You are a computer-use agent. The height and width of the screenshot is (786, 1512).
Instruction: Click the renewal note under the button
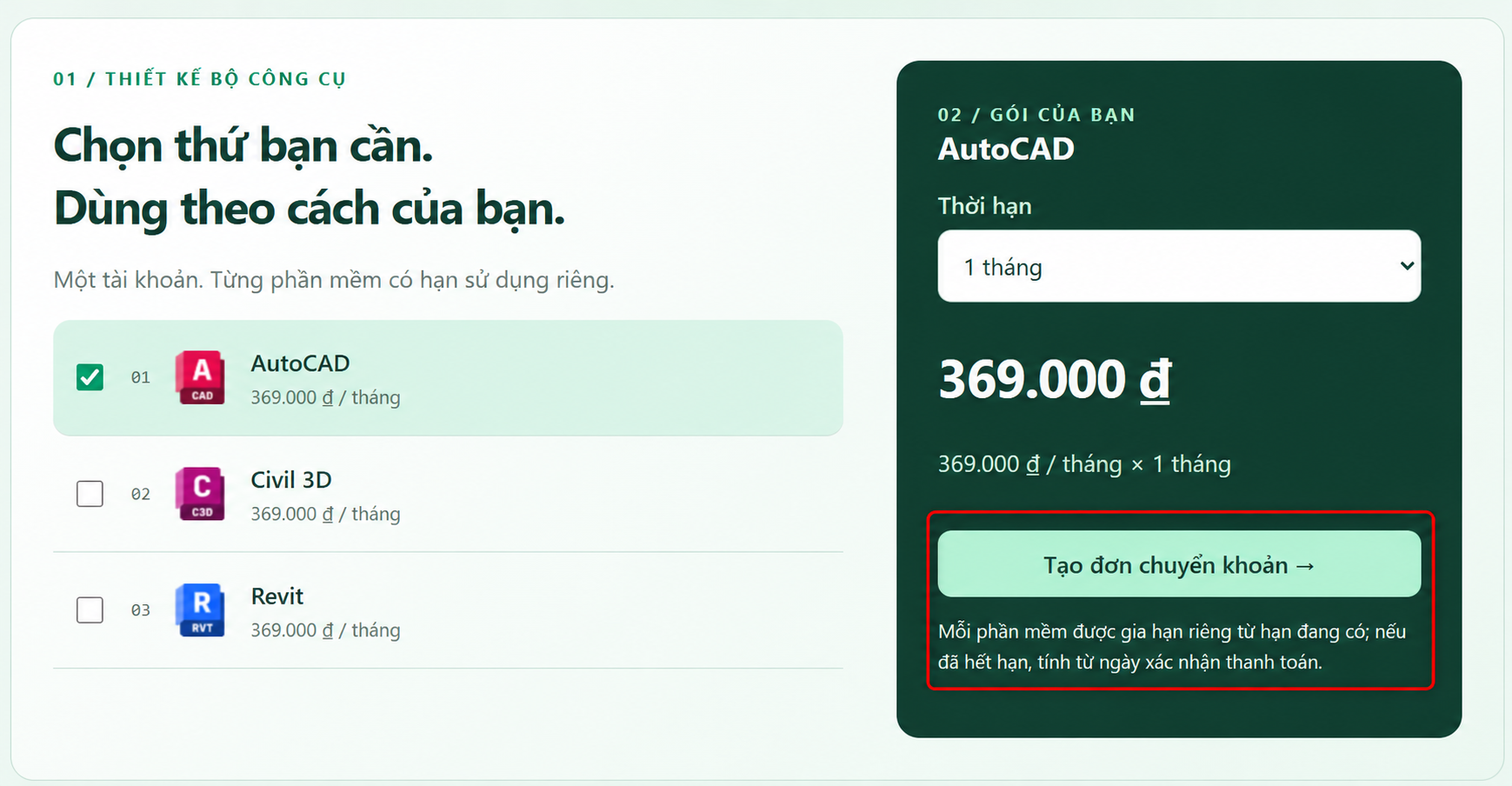pyautogui.click(x=1172, y=647)
